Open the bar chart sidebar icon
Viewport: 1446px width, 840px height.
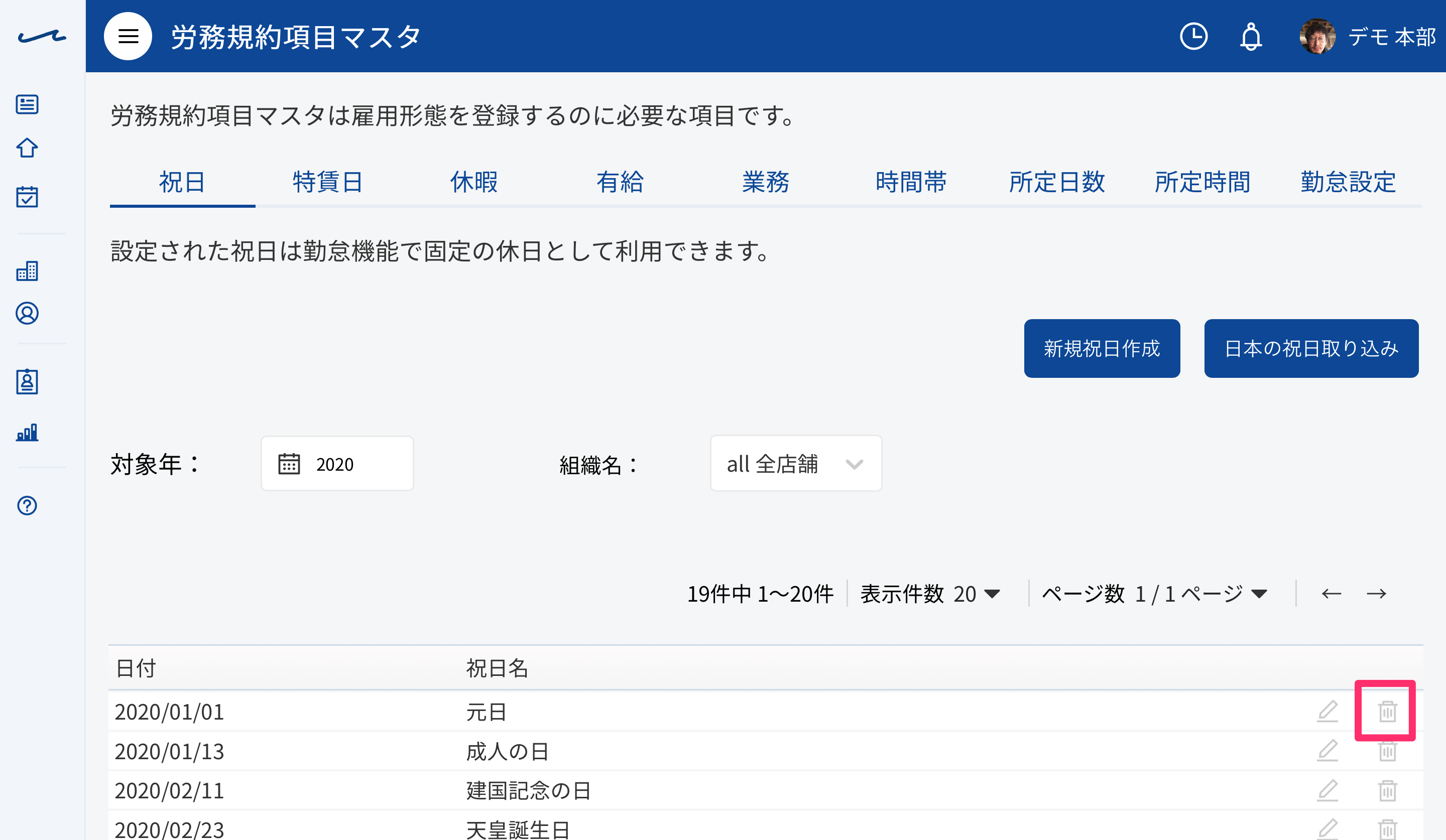click(27, 432)
